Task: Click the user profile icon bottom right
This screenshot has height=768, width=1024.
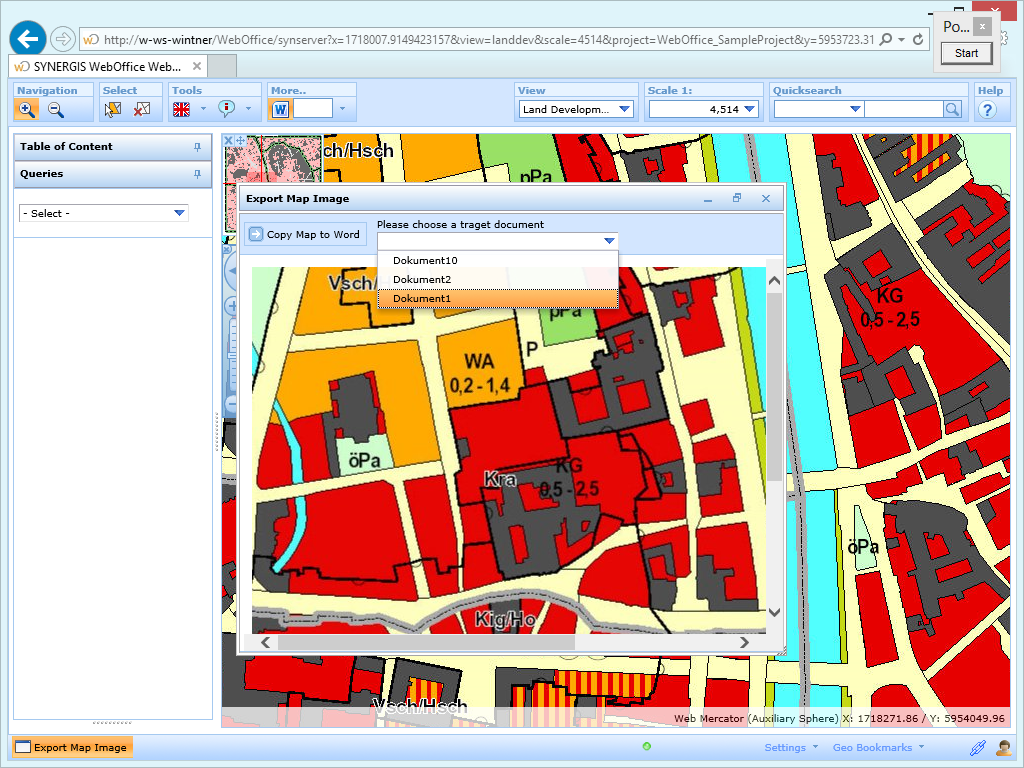Action: [1003, 747]
